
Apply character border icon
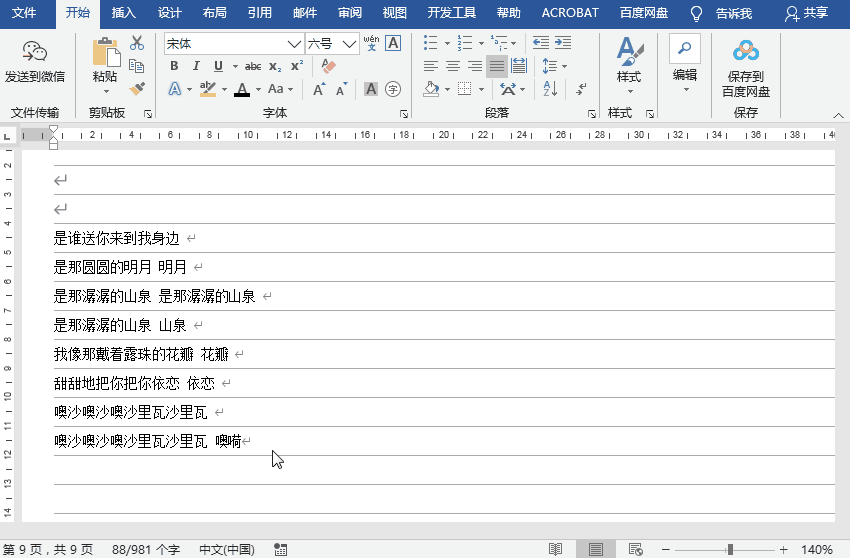click(393, 43)
